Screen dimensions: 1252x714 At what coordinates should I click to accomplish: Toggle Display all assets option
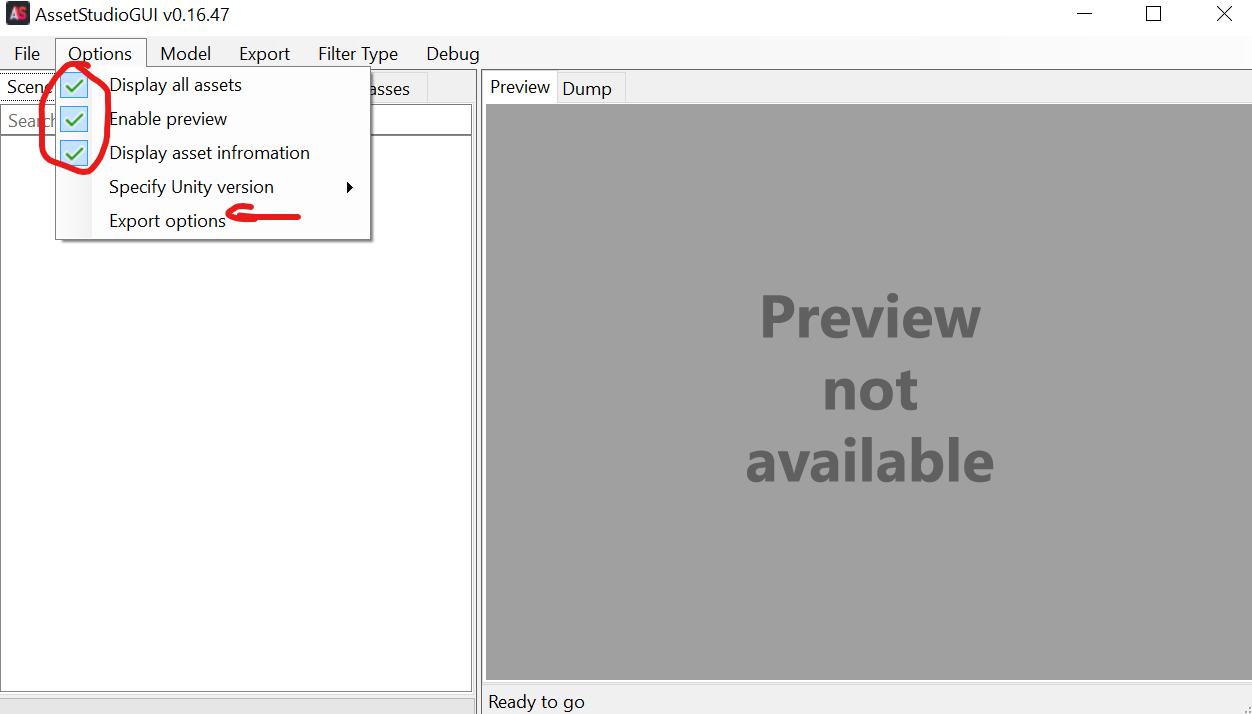coord(214,85)
